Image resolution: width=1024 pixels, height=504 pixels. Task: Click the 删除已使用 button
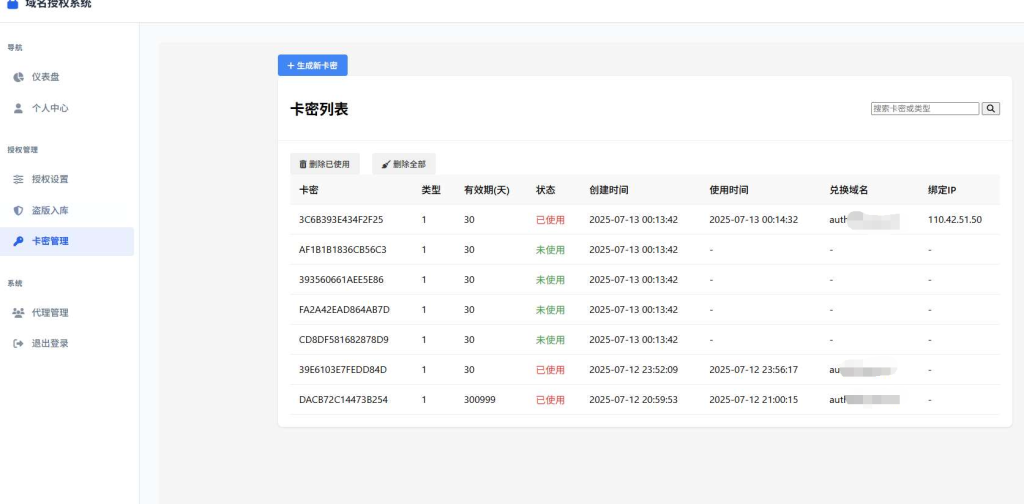tap(325, 164)
